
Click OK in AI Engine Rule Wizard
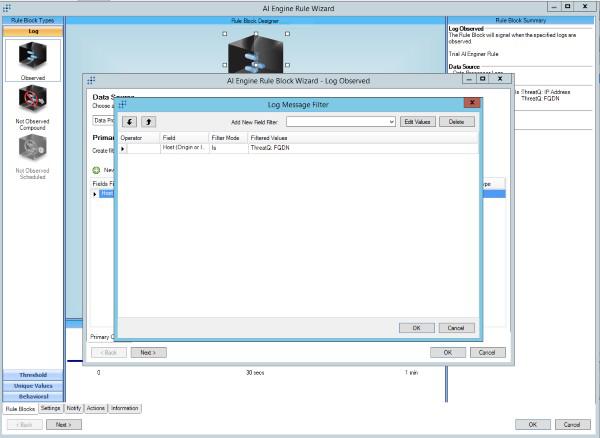tap(533, 425)
